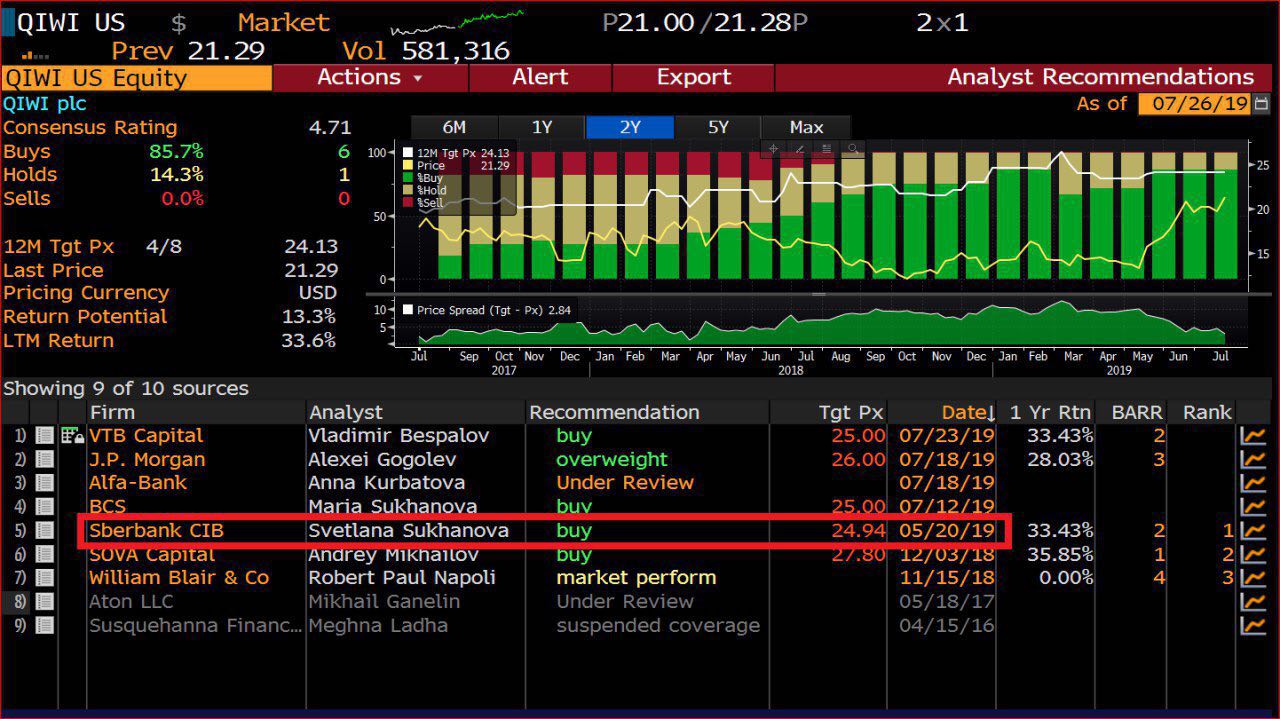Screen dimensions: 1280x719
Task: Select the crosshair tool on the chart
Action: tap(773, 149)
